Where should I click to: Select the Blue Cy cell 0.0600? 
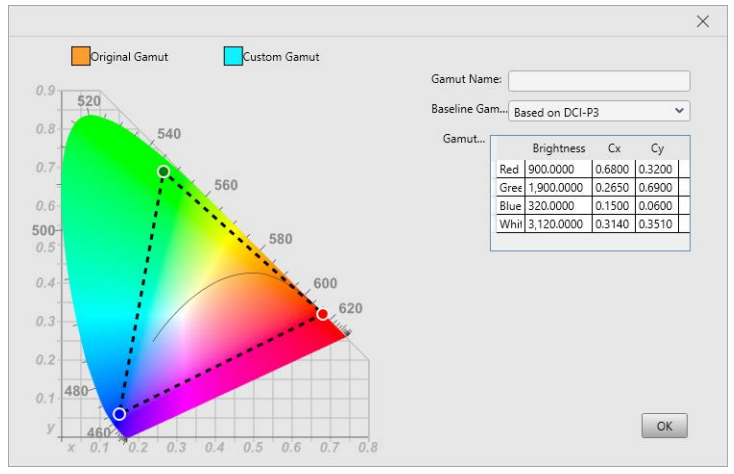click(657, 206)
